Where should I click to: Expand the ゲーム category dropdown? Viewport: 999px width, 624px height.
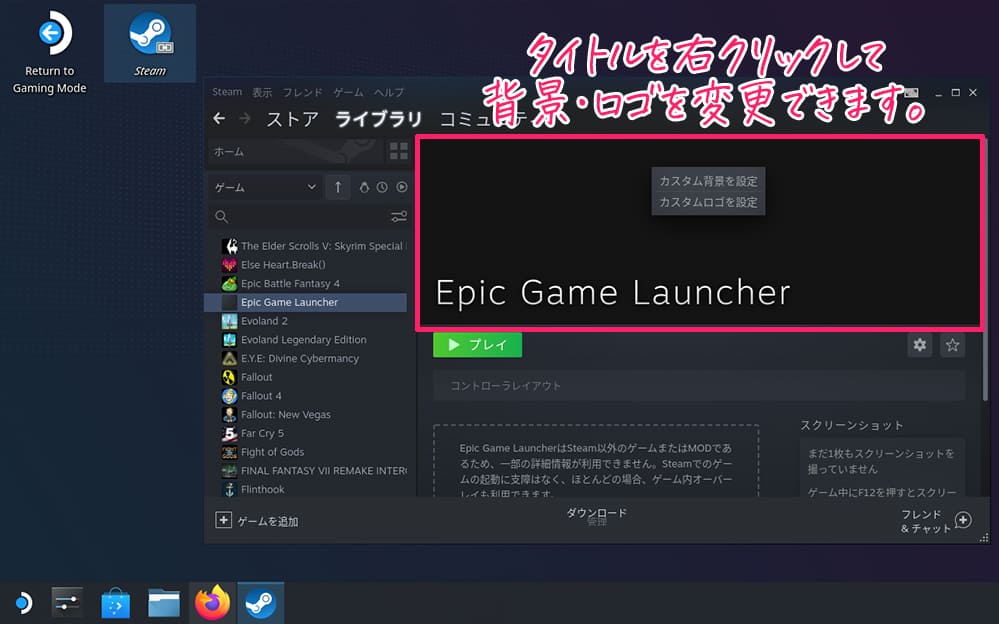coord(265,187)
